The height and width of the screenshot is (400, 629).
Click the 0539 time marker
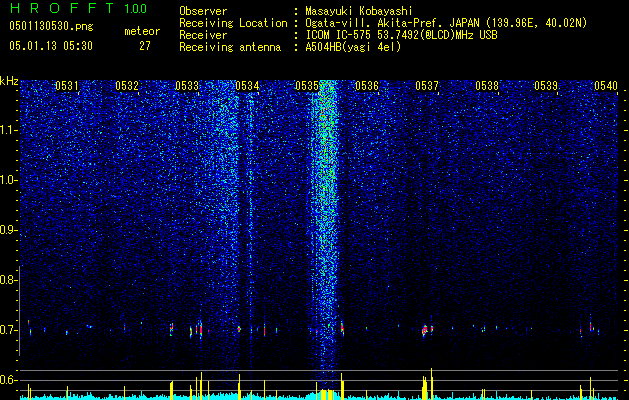pos(546,86)
